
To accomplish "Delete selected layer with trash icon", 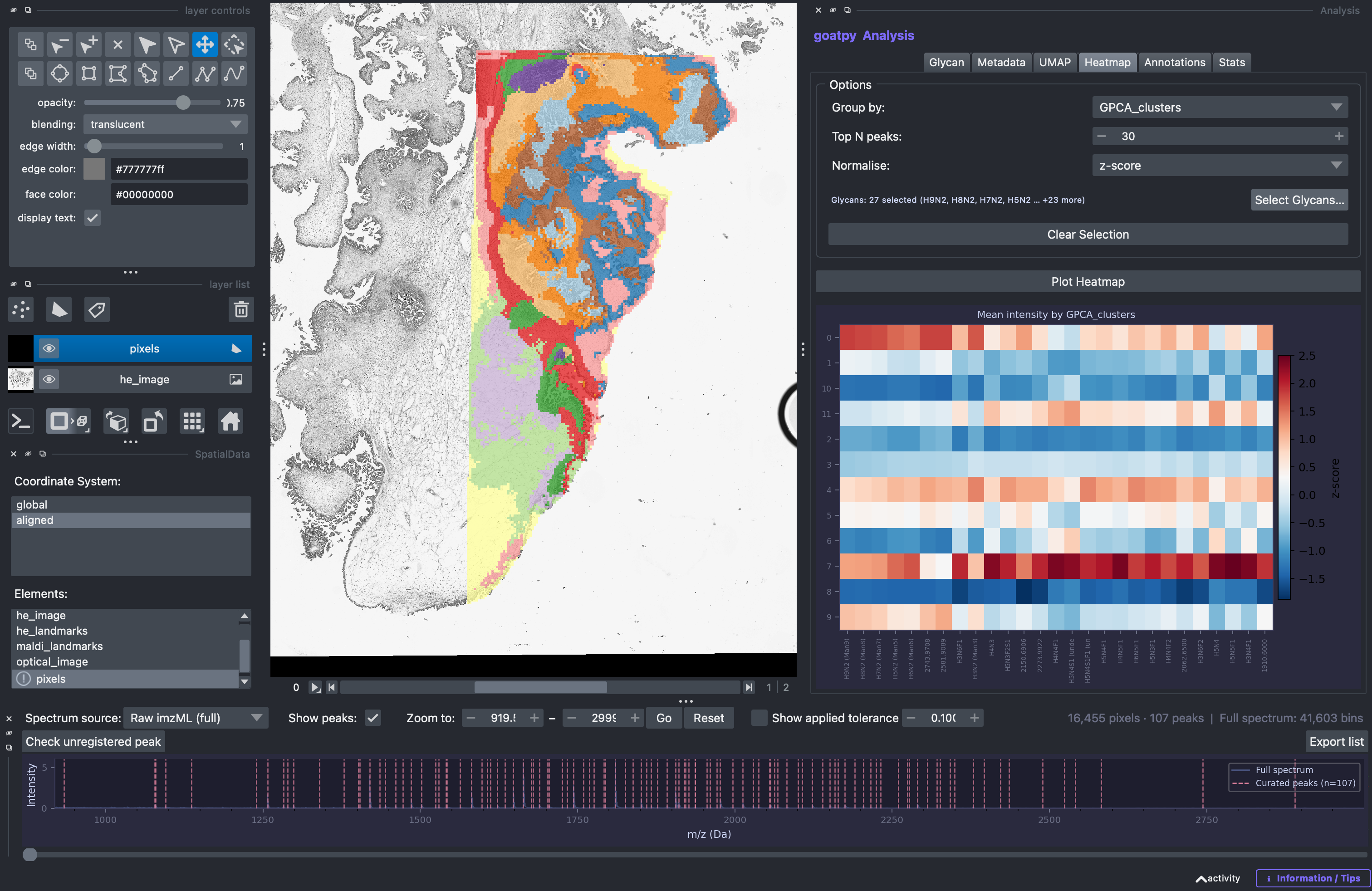I will point(241,309).
